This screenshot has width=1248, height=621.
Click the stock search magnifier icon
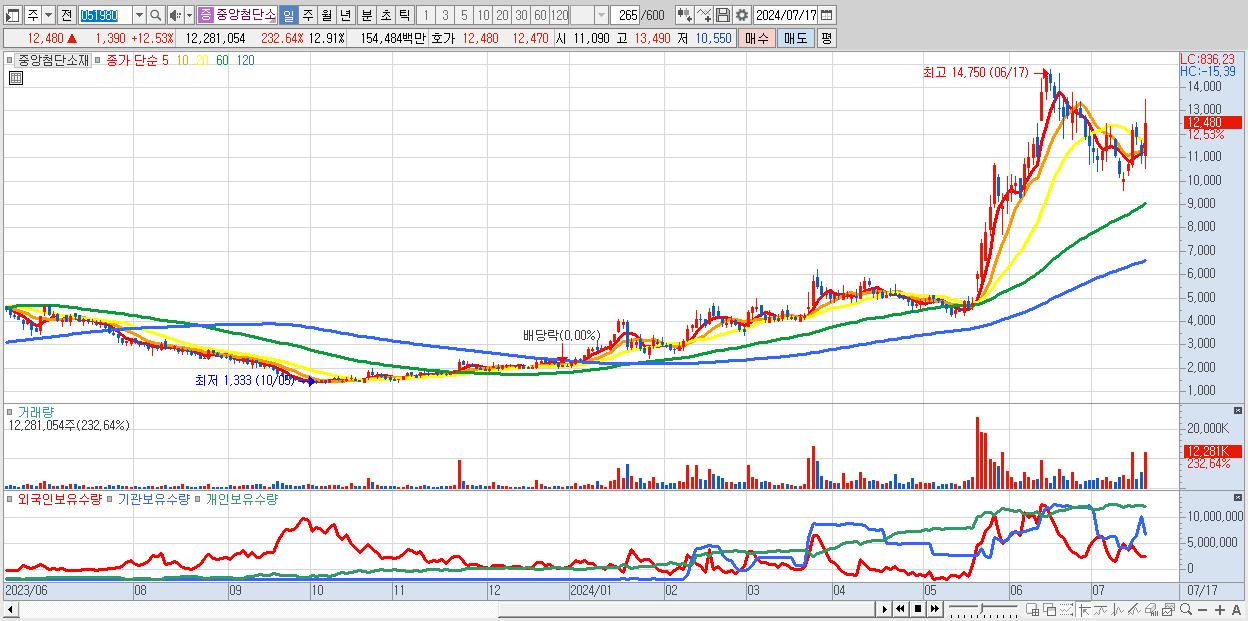click(156, 15)
